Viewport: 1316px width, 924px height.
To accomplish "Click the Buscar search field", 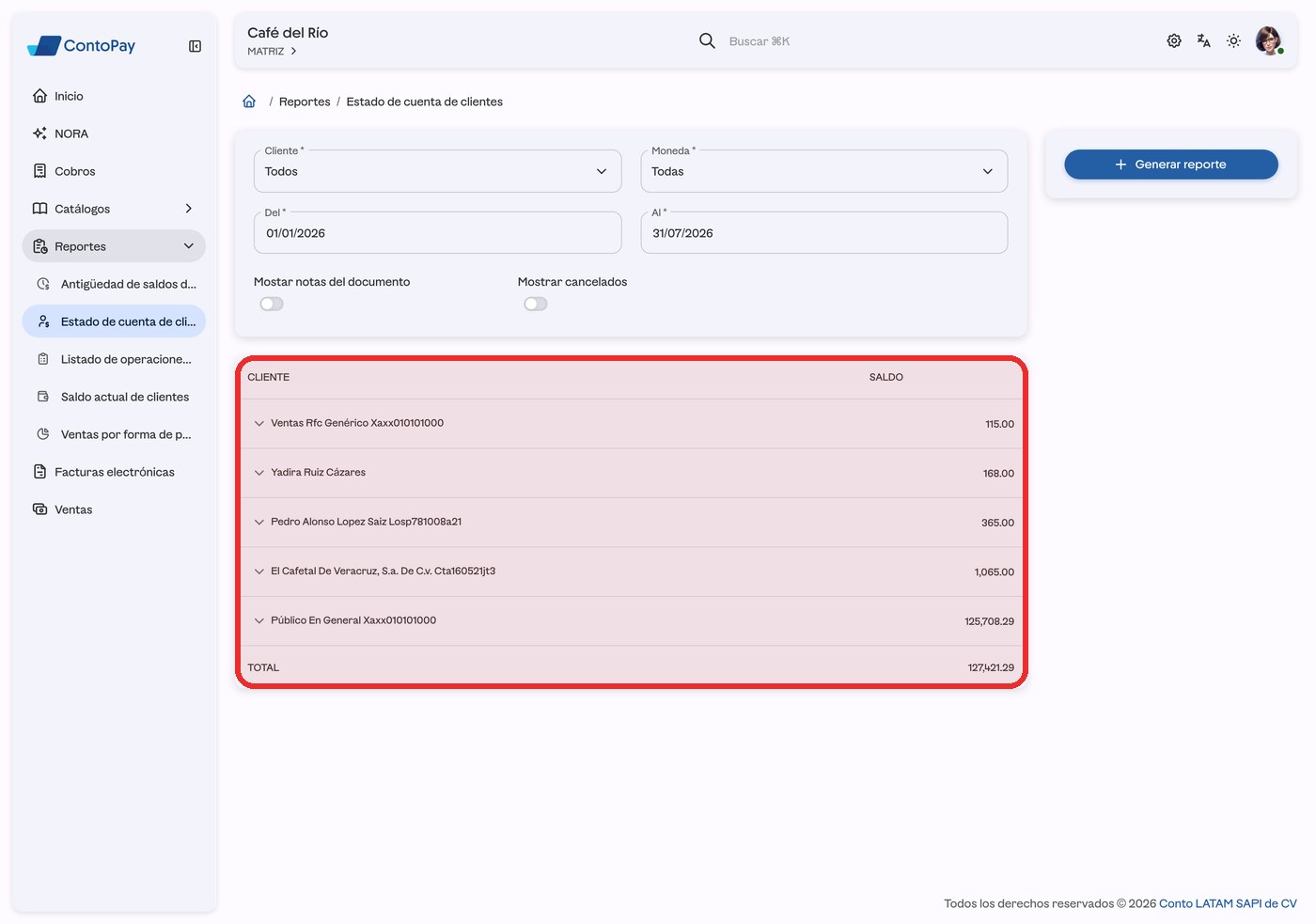I will [760, 41].
